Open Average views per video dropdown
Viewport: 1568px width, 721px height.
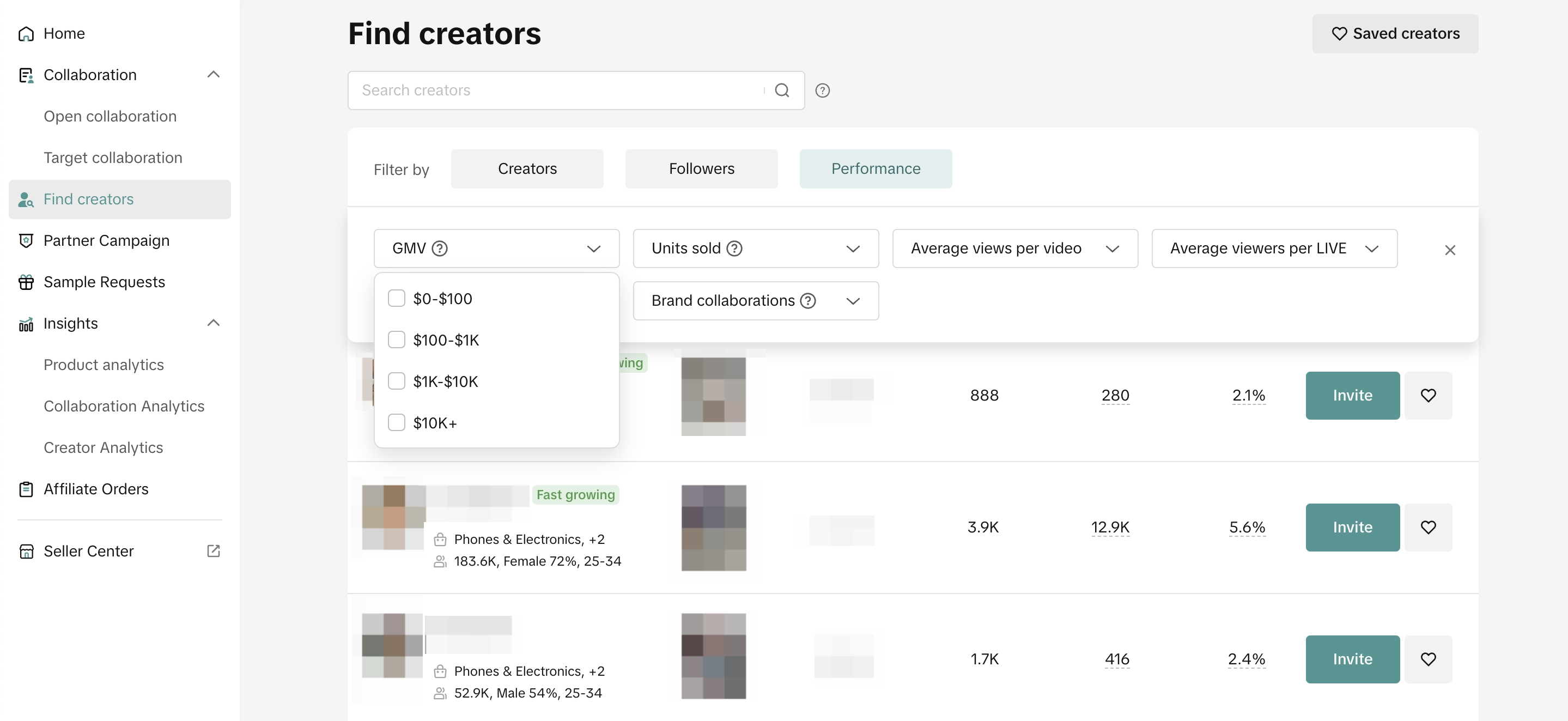point(1014,249)
